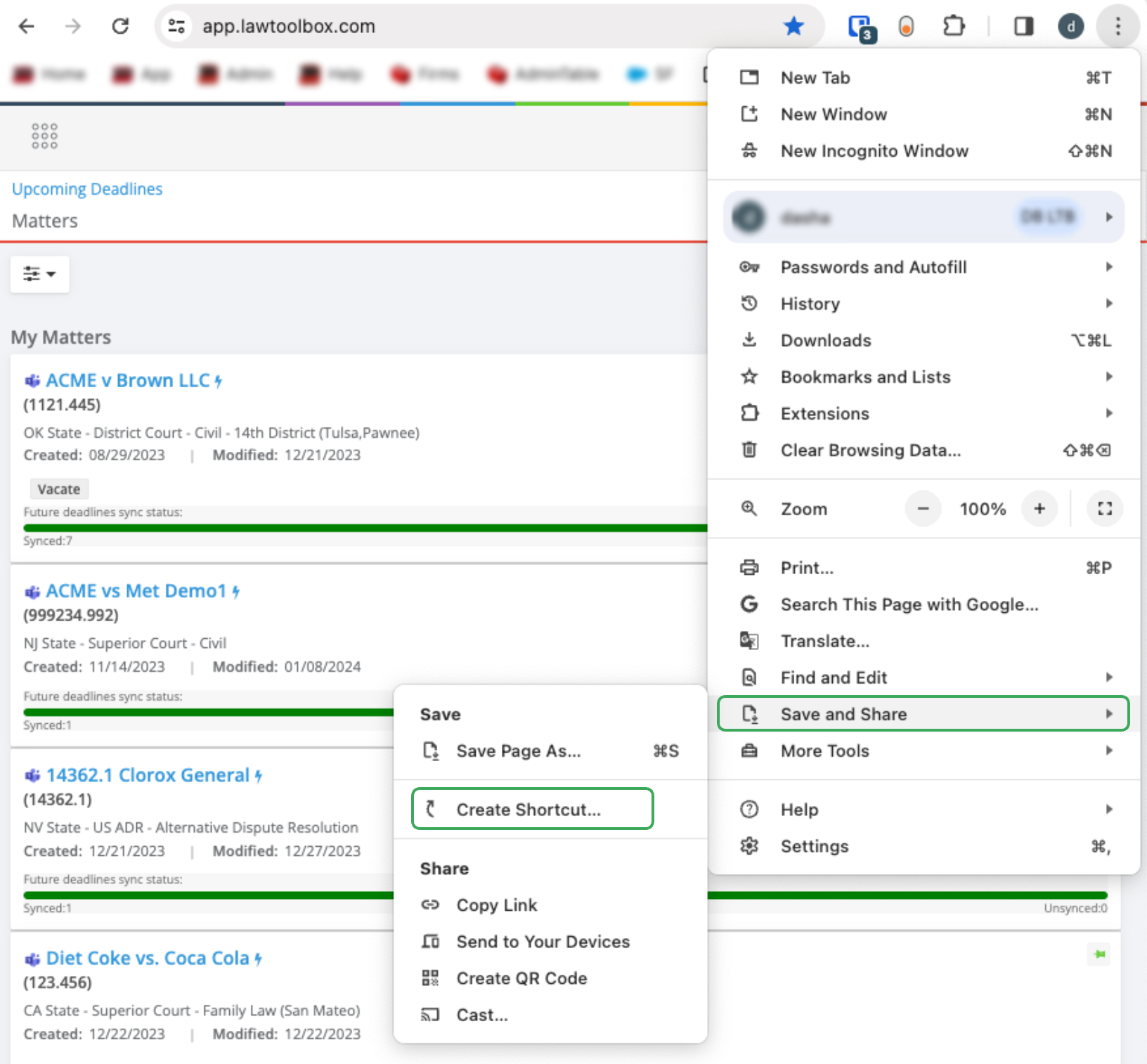Click the lightning bolt after 14362.1 Clorox General

coord(259,776)
